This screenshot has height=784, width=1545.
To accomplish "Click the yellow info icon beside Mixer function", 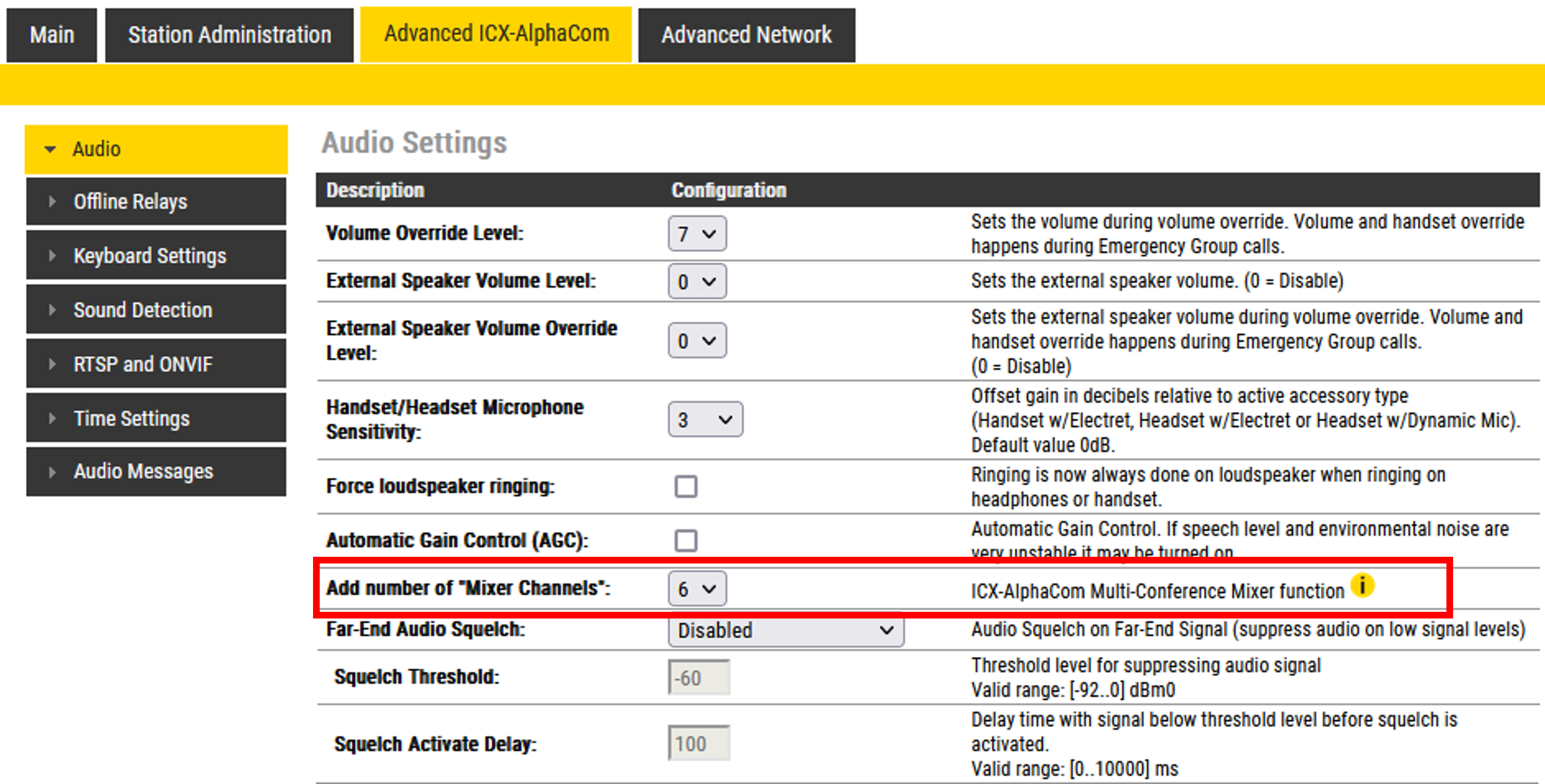I will tap(1362, 585).
